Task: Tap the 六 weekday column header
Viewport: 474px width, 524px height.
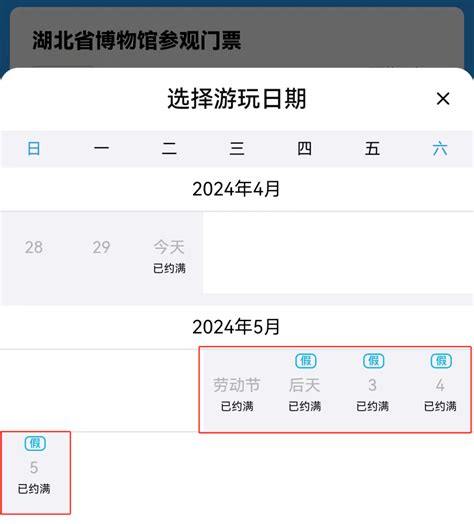Action: click(x=440, y=149)
